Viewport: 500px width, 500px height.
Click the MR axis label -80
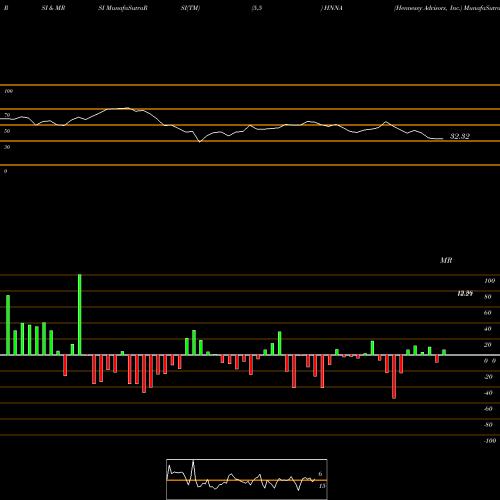pyautogui.click(x=488, y=425)
